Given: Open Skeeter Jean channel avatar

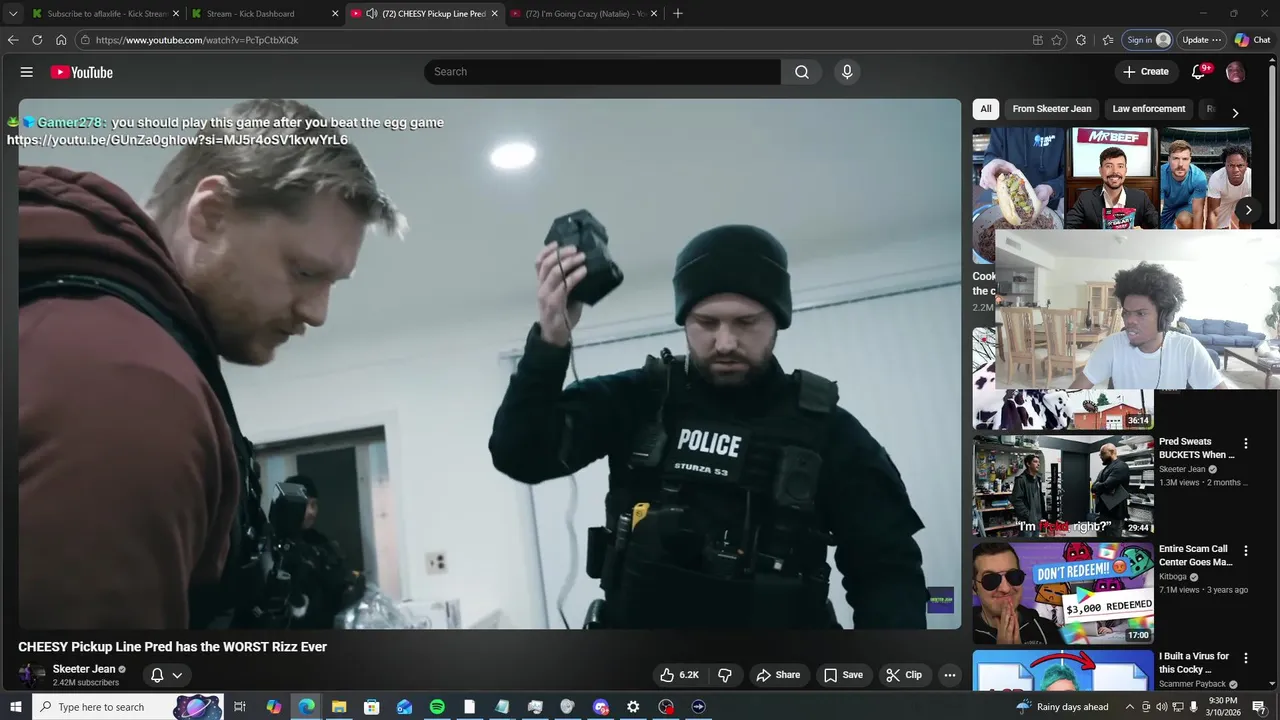Looking at the screenshot, I should 32,675.
